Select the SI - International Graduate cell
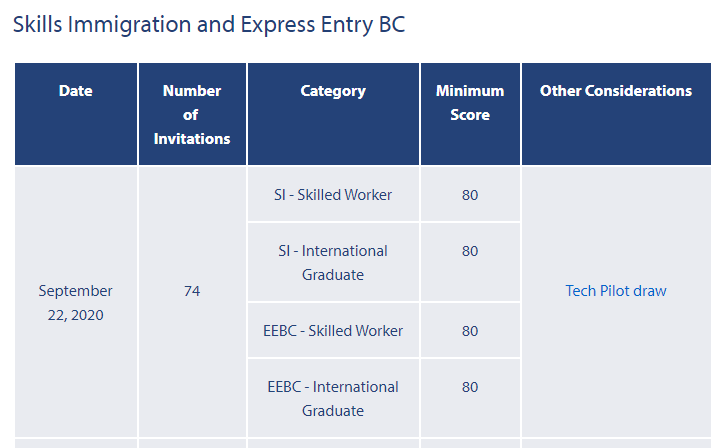Screen dimensions: 726x448 [333, 263]
